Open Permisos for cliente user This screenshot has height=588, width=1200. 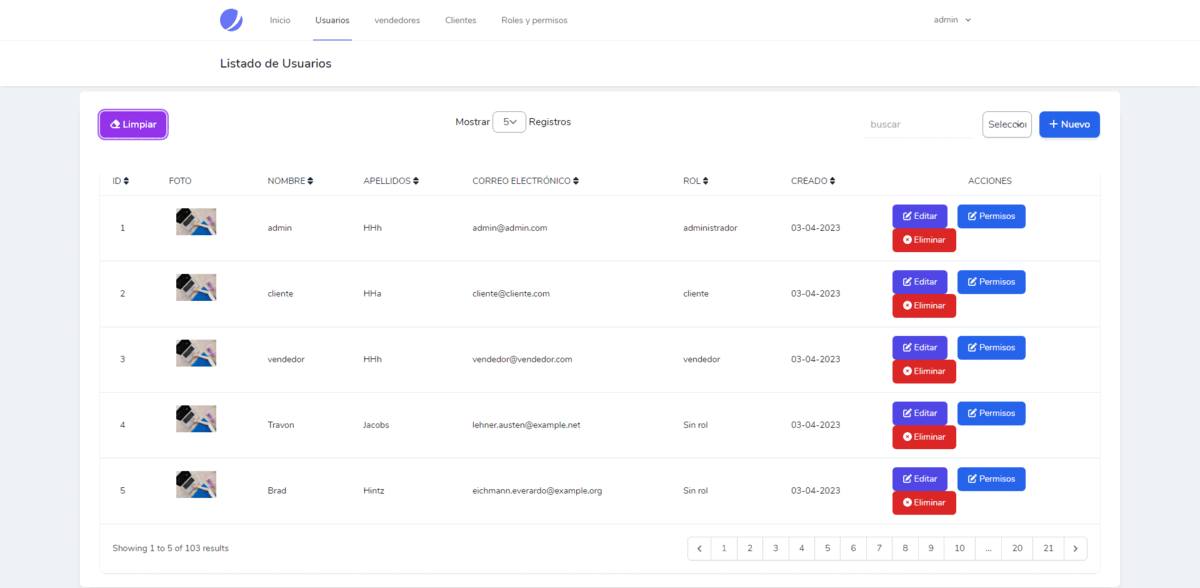991,282
